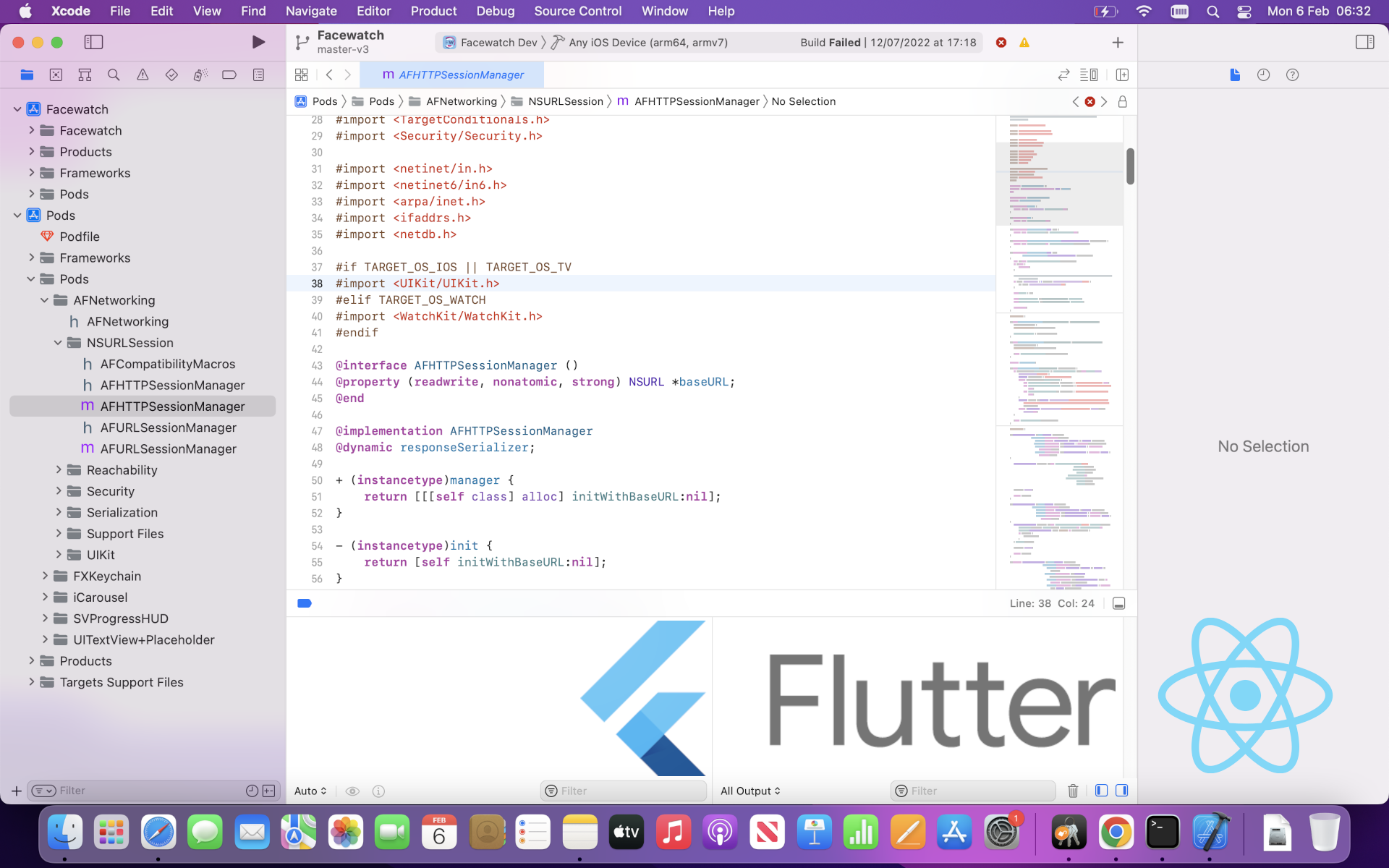The height and width of the screenshot is (868, 1389).
Task: Expand the Reachability folder
Action: (x=59, y=470)
